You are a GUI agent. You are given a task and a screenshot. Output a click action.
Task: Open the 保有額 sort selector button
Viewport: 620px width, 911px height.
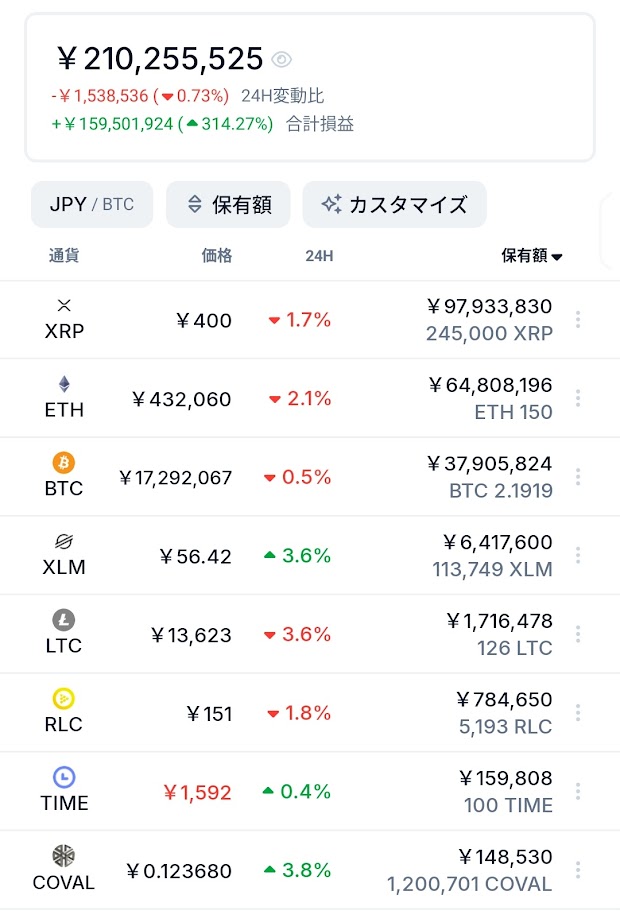228,205
